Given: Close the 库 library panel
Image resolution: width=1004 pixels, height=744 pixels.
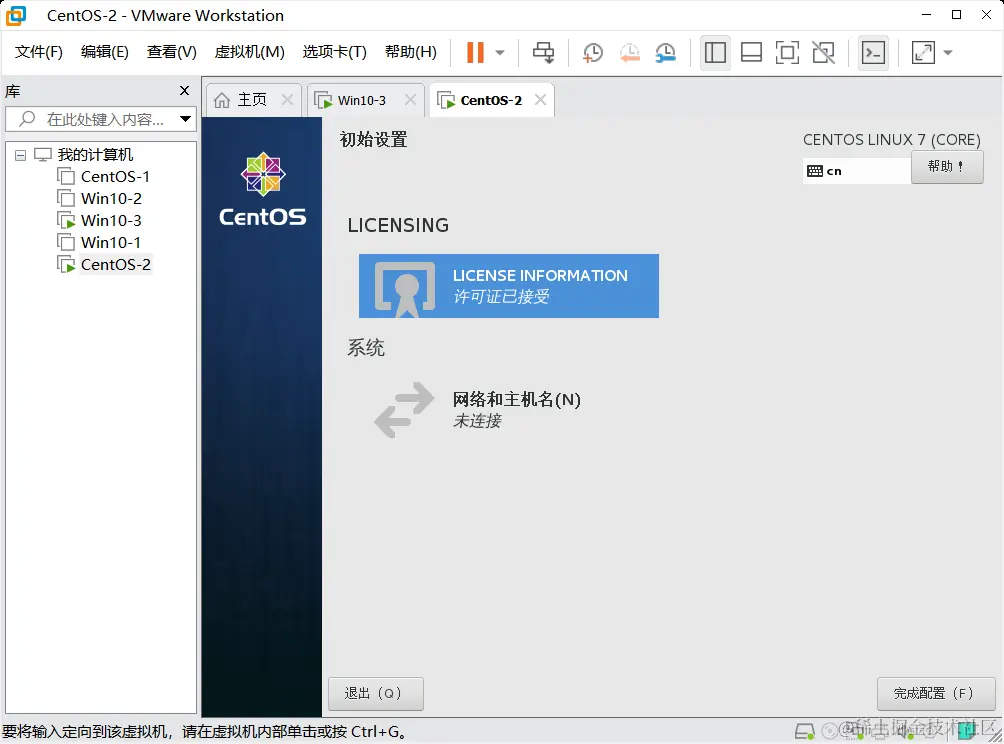Looking at the screenshot, I should (184, 90).
